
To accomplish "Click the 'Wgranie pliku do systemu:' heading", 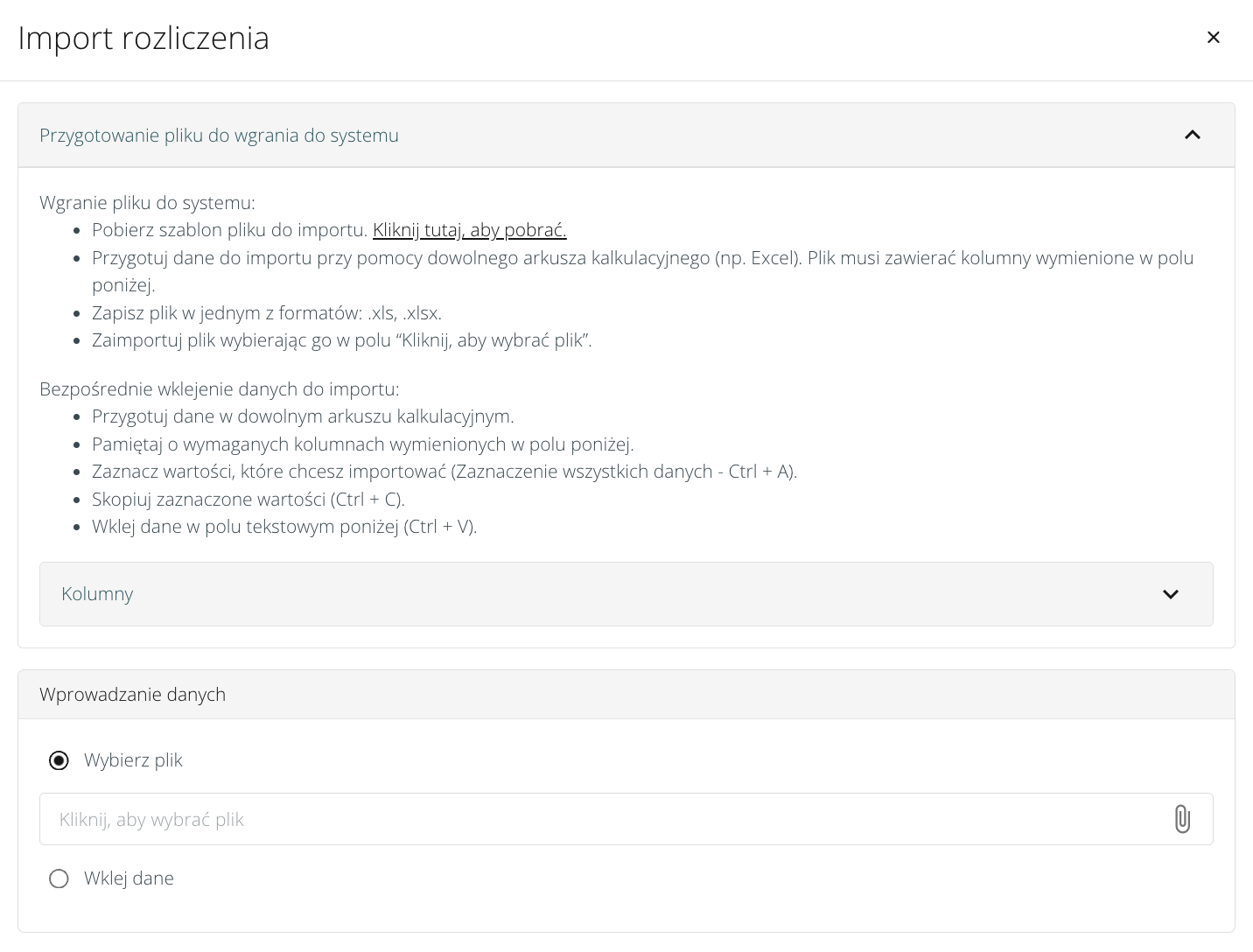I will click(x=147, y=203).
